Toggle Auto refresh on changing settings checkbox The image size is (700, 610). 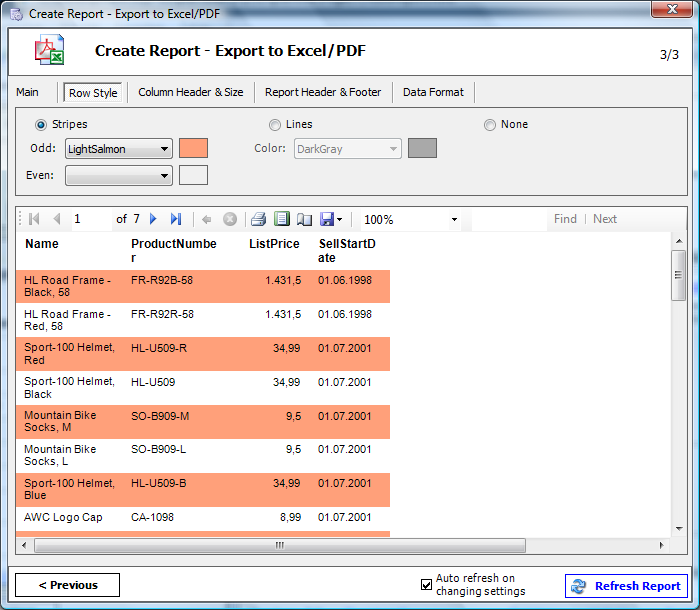point(426,585)
